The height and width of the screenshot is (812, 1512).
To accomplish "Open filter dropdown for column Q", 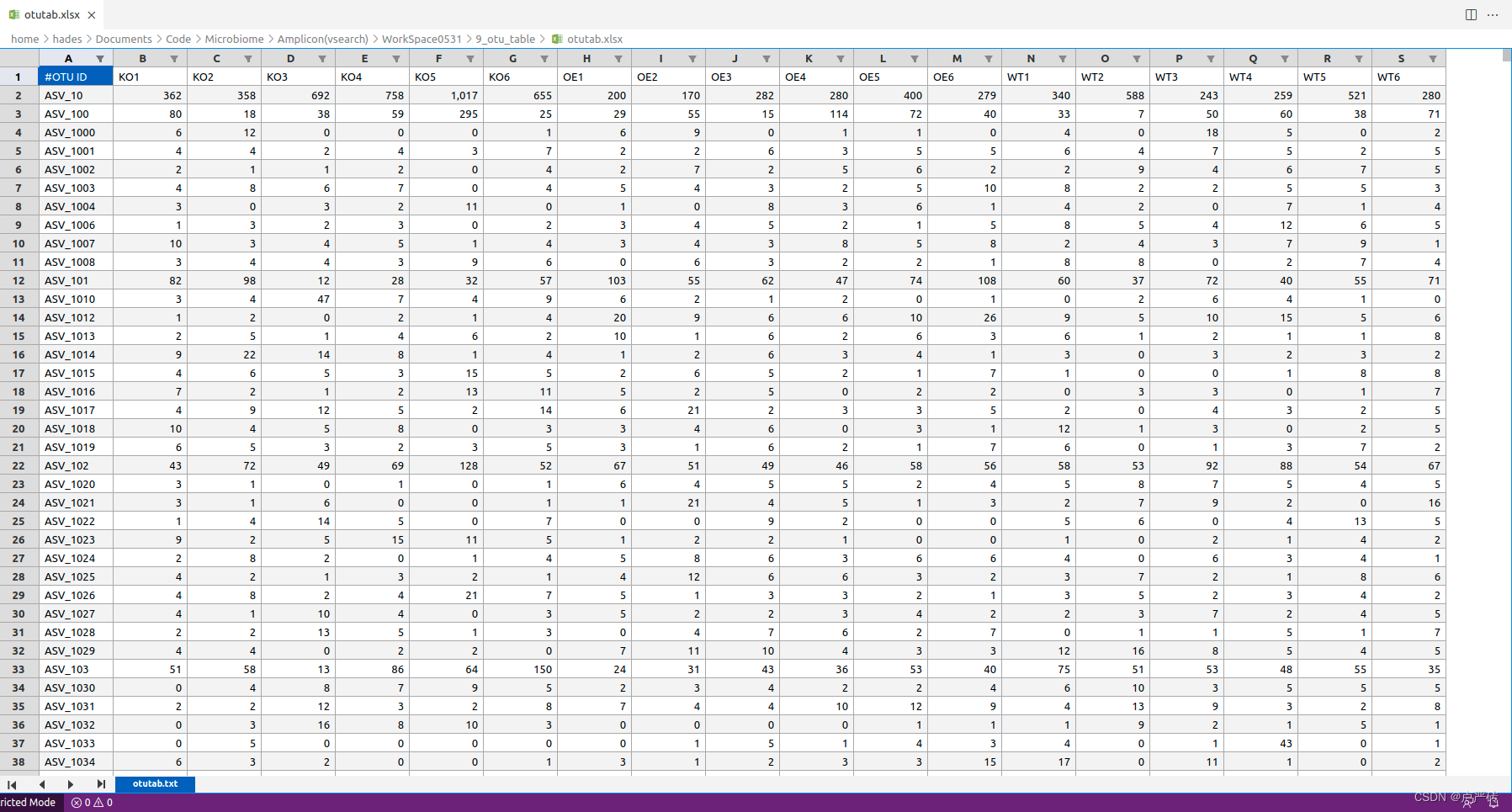I will click(x=1285, y=59).
